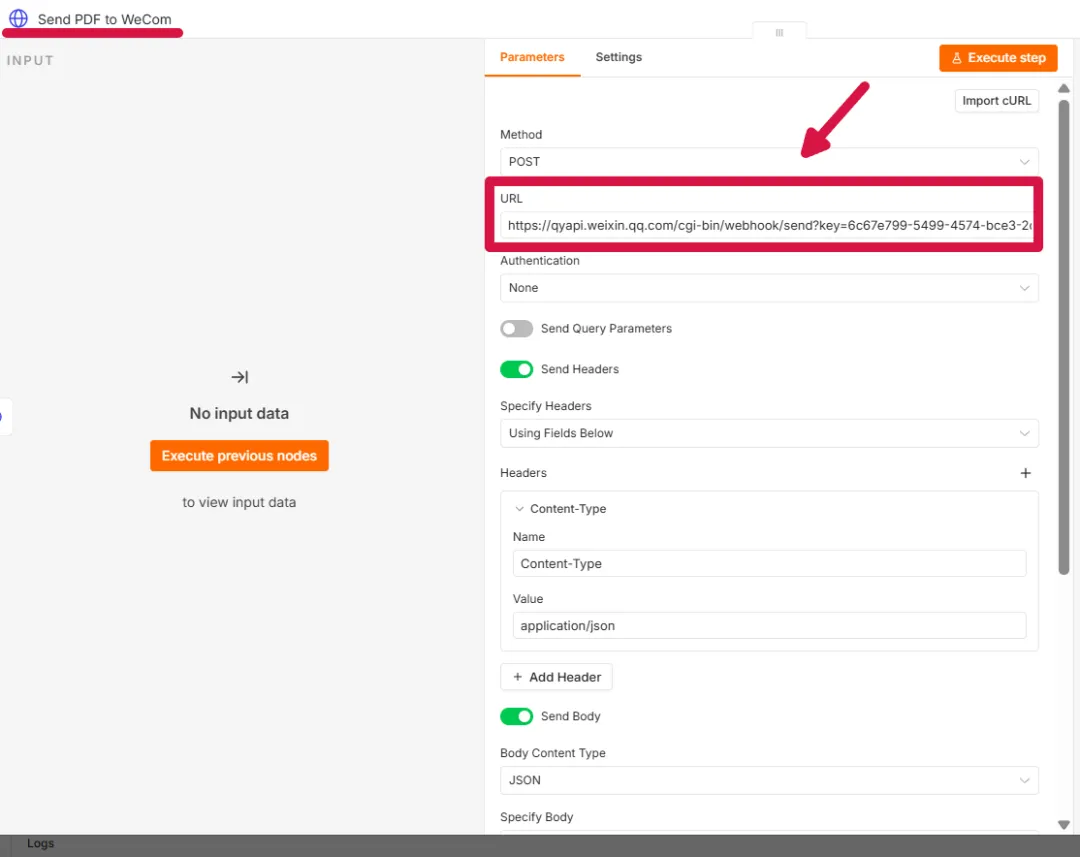Viewport: 1080px width, 857px height.
Task: Click the scrollbar down arrow
Action: pyautogui.click(x=1063, y=825)
